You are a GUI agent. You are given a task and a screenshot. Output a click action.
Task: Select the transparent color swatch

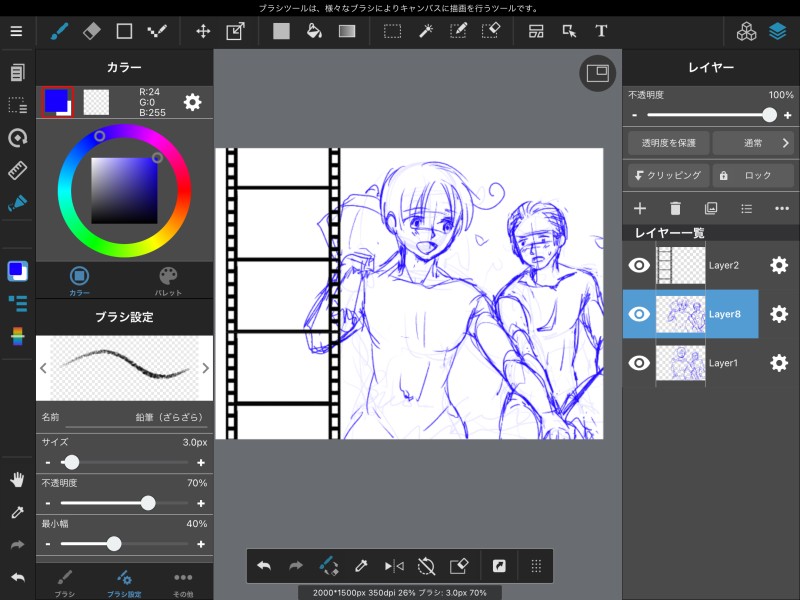coord(96,102)
